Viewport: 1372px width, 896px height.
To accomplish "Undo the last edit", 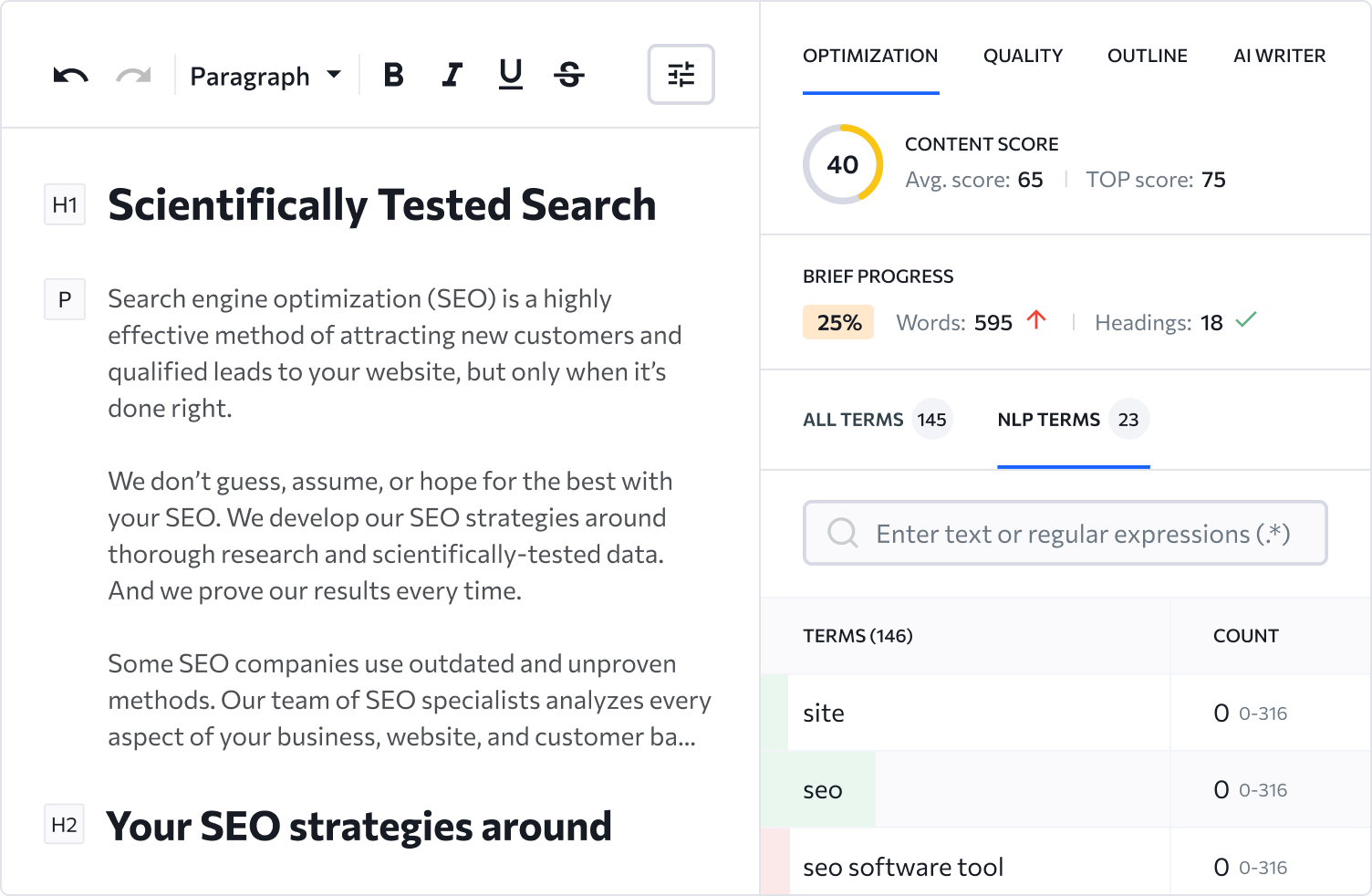I will point(70,76).
